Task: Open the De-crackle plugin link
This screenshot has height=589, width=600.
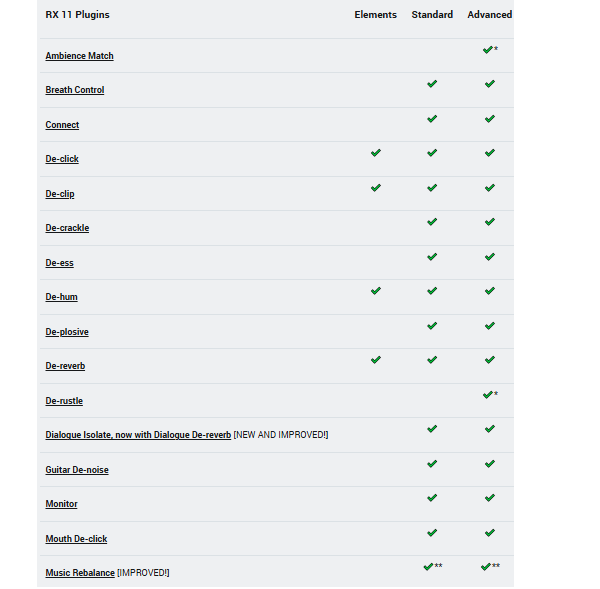Action: (67, 228)
